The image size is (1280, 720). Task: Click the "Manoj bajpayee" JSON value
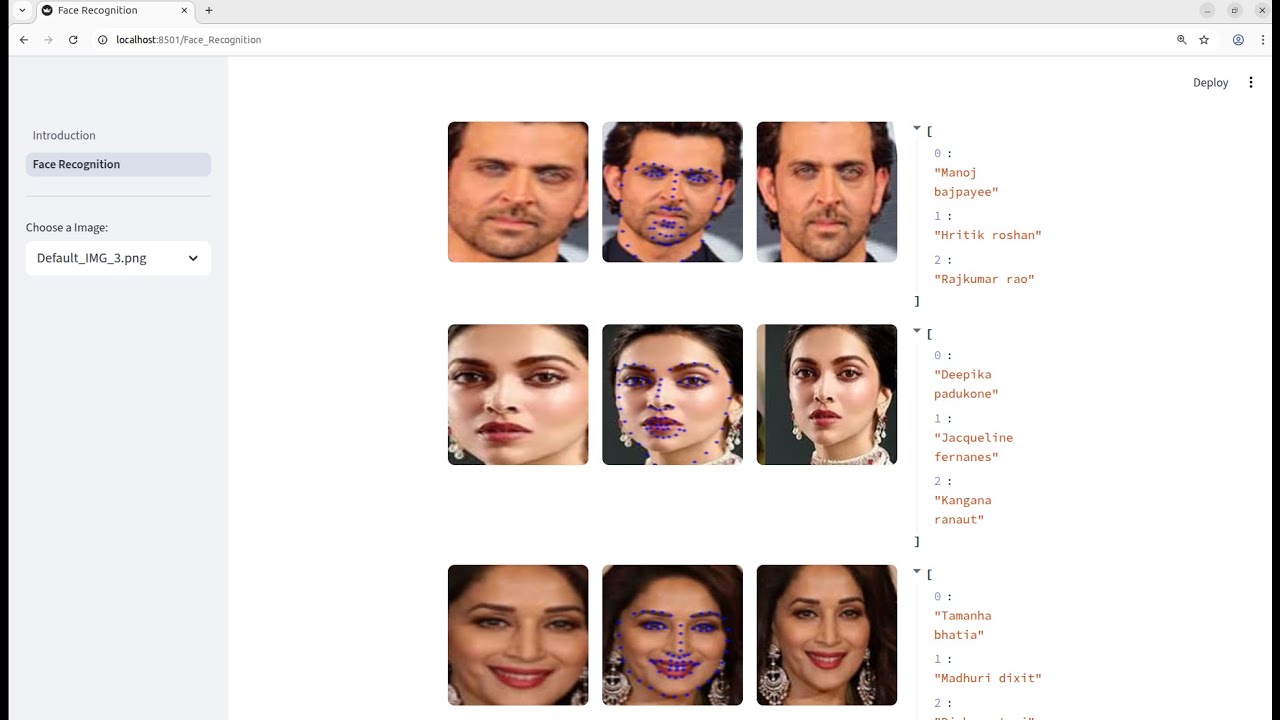click(x=966, y=182)
